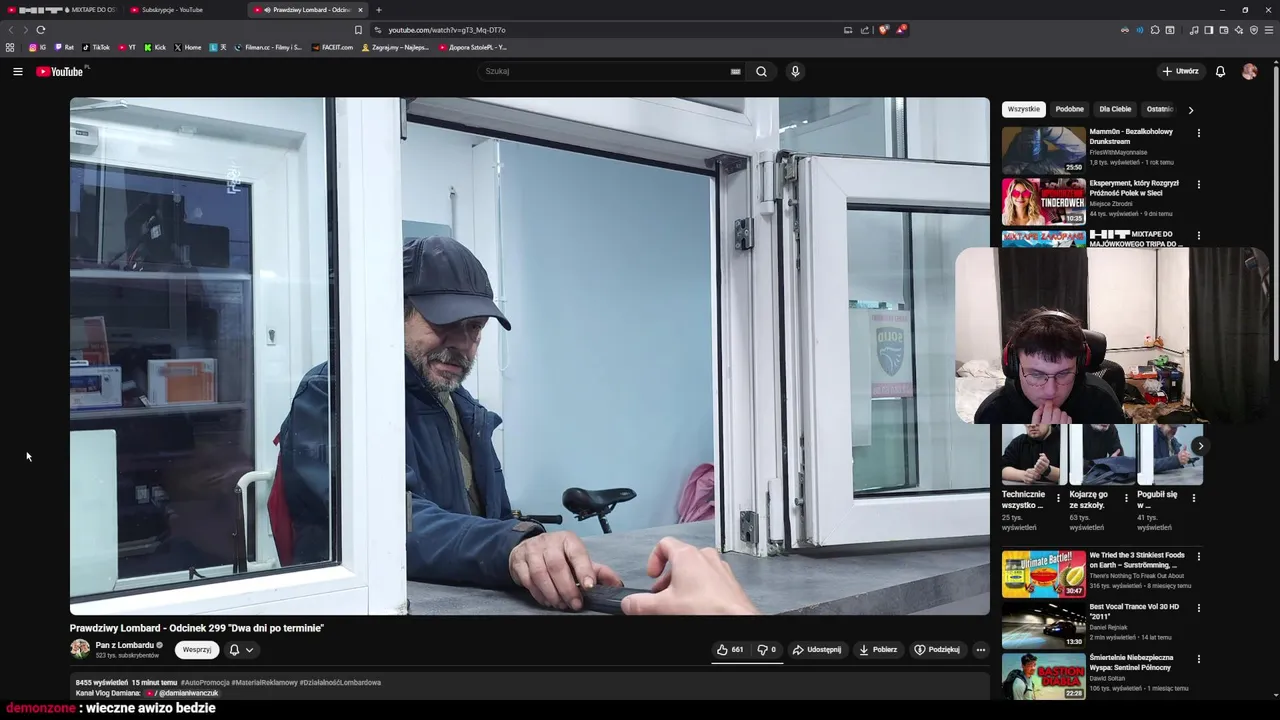Open the media control music note icon

tap(1194, 30)
